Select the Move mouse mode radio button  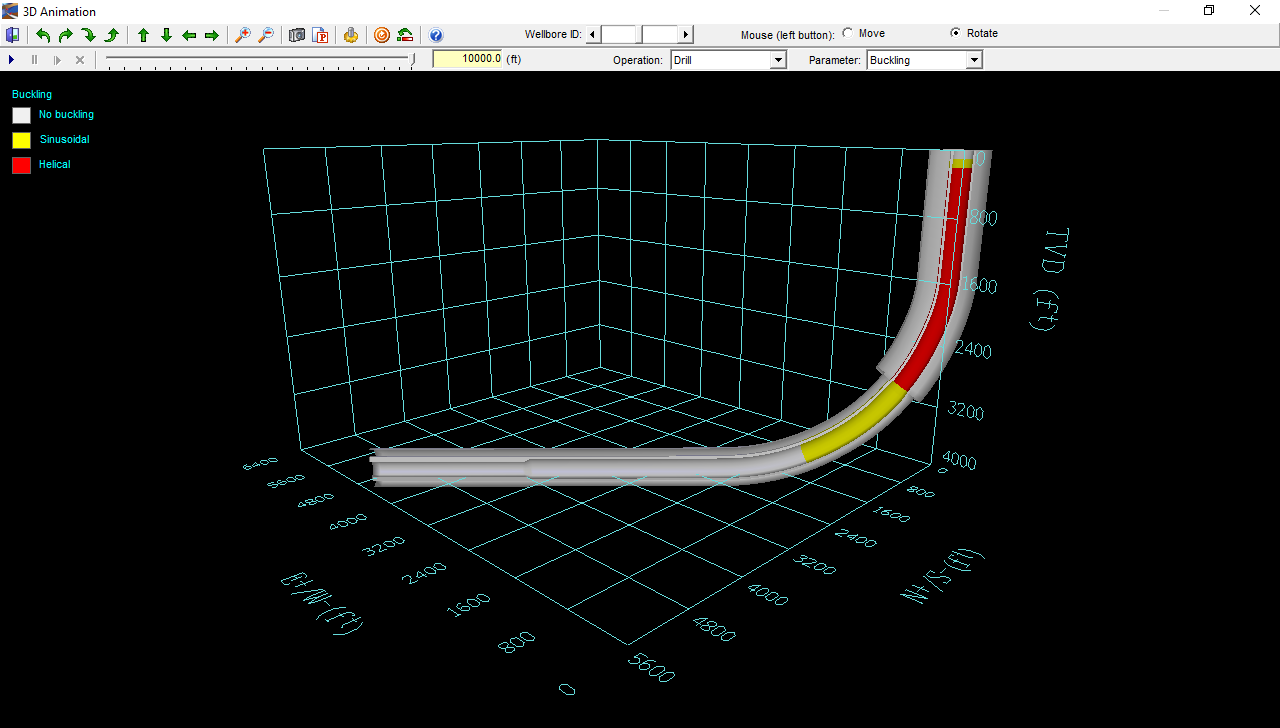click(x=847, y=33)
